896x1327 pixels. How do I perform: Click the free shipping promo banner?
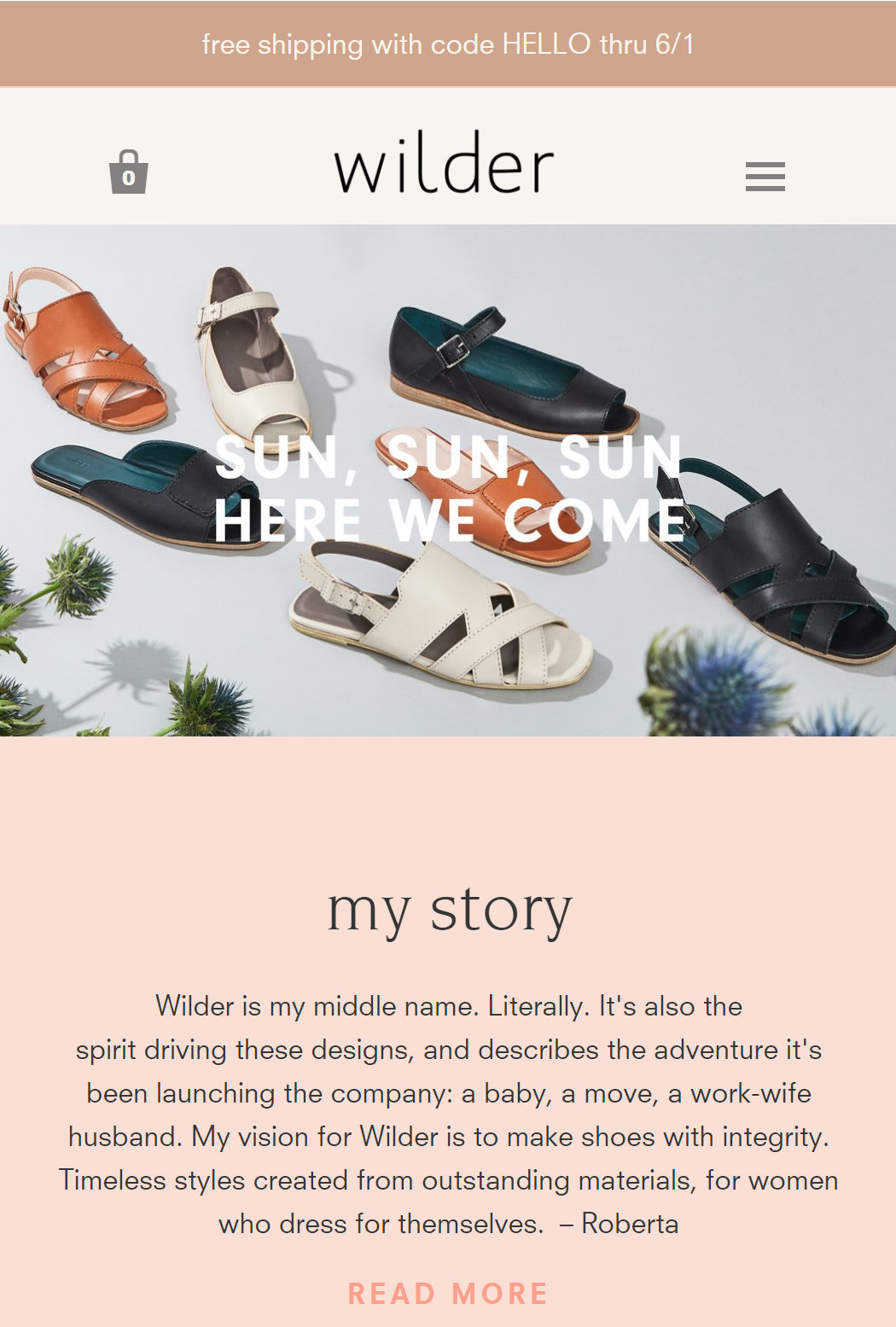[448, 44]
